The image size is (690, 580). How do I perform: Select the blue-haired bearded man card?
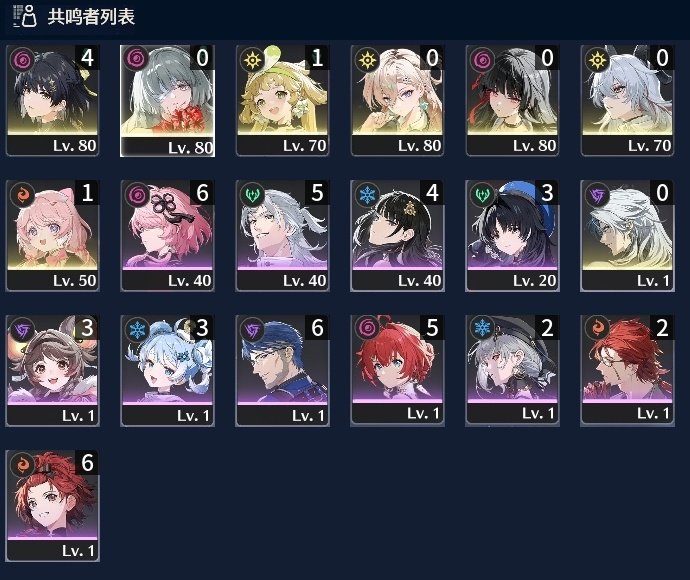(283, 371)
